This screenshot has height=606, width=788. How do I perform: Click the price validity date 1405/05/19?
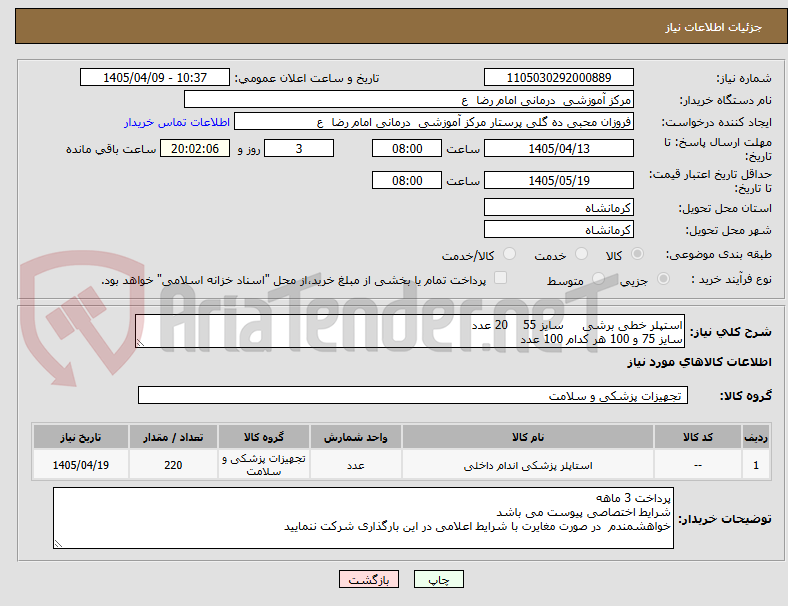558,180
